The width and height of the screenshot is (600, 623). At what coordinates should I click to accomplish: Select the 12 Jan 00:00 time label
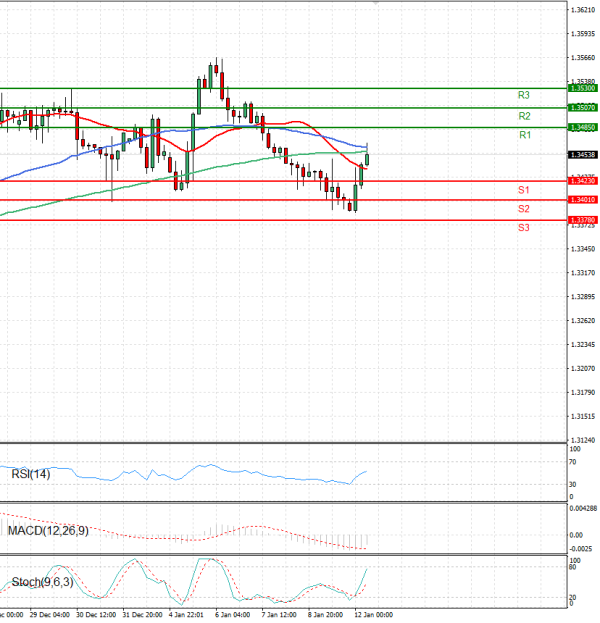375,615
